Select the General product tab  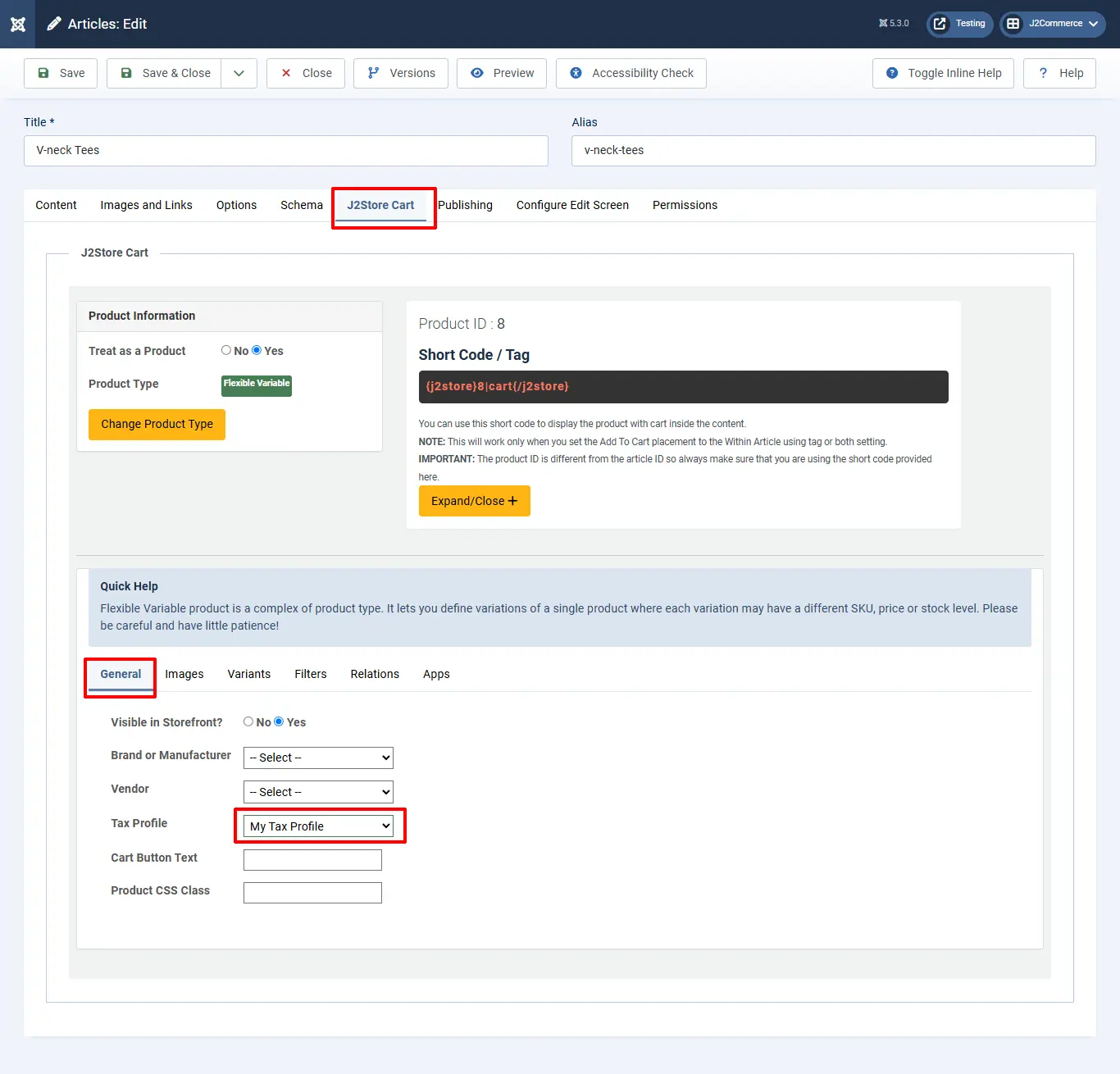[121, 674]
